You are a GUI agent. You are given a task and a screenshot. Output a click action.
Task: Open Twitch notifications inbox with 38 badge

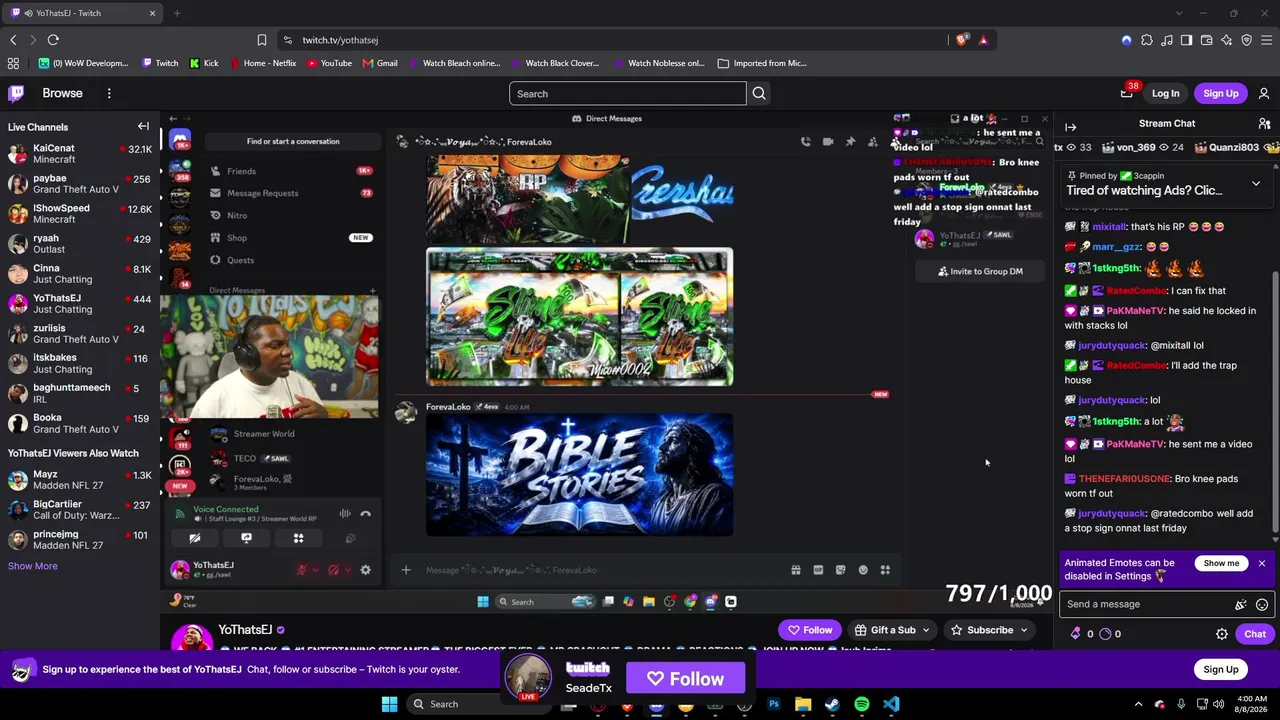1126,93
